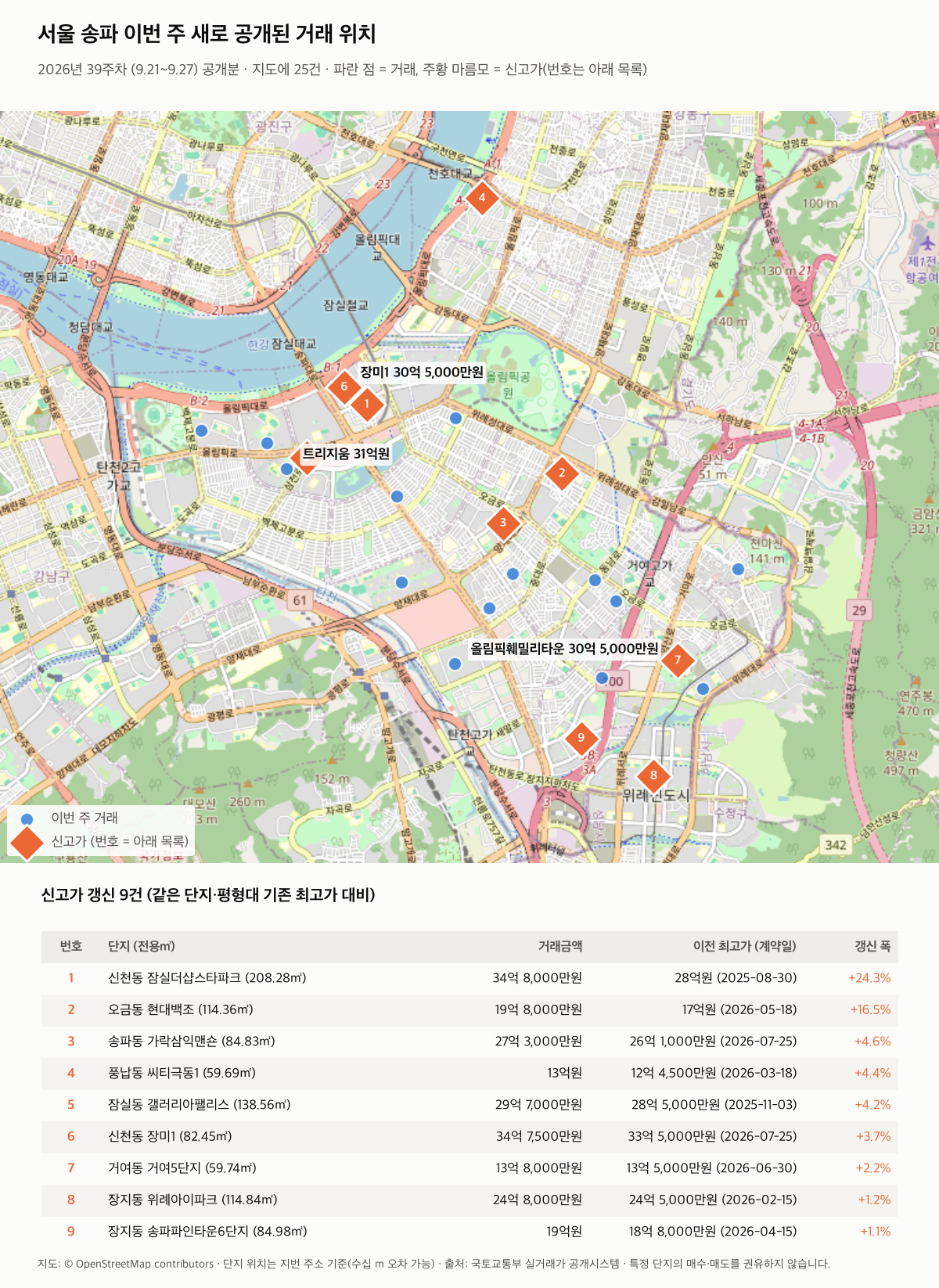Click the blue trade dot near 천마산 141 m
This screenshot has width=939, height=1288.
click(x=738, y=569)
